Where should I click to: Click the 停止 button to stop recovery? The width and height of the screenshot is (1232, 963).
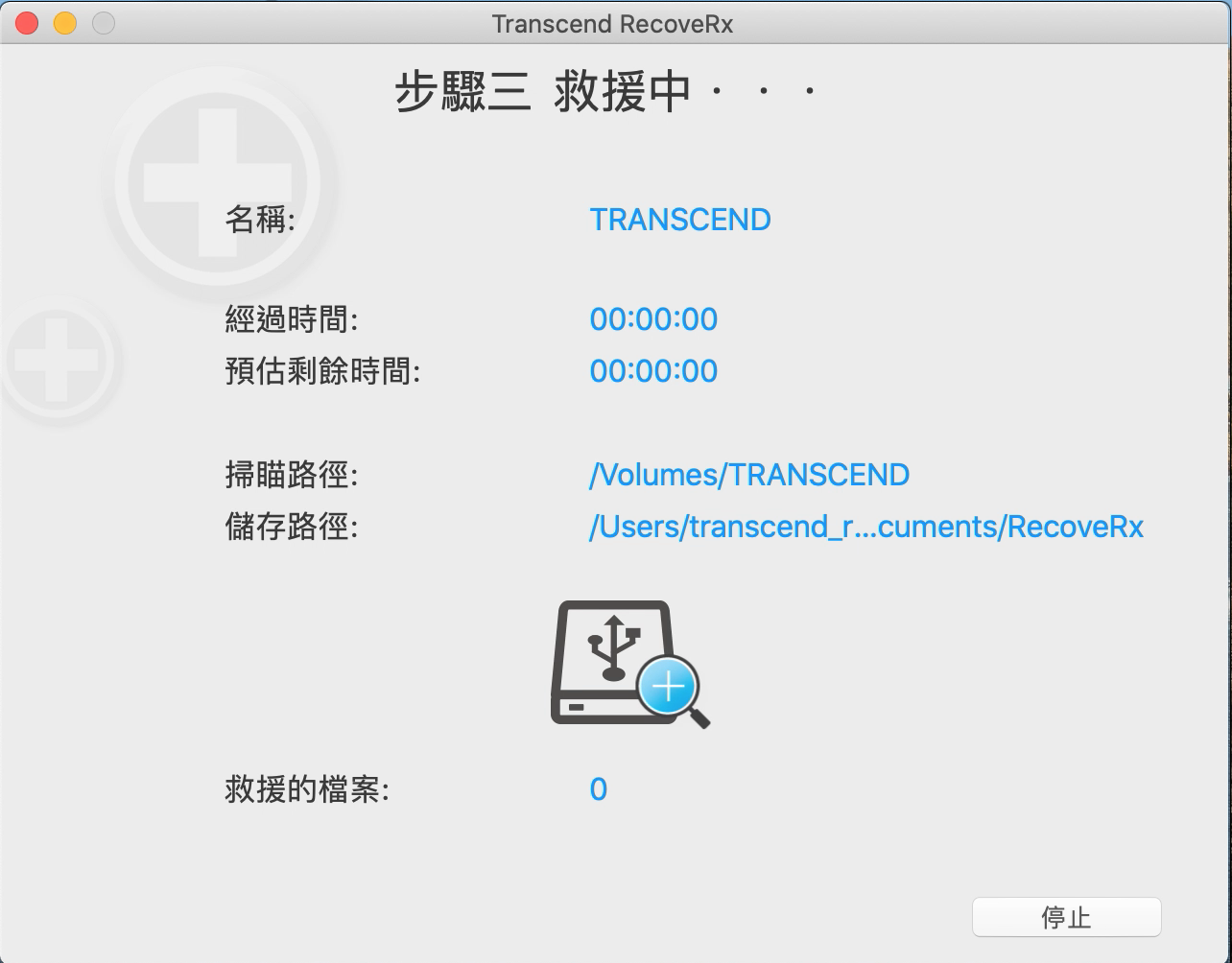click(1066, 917)
